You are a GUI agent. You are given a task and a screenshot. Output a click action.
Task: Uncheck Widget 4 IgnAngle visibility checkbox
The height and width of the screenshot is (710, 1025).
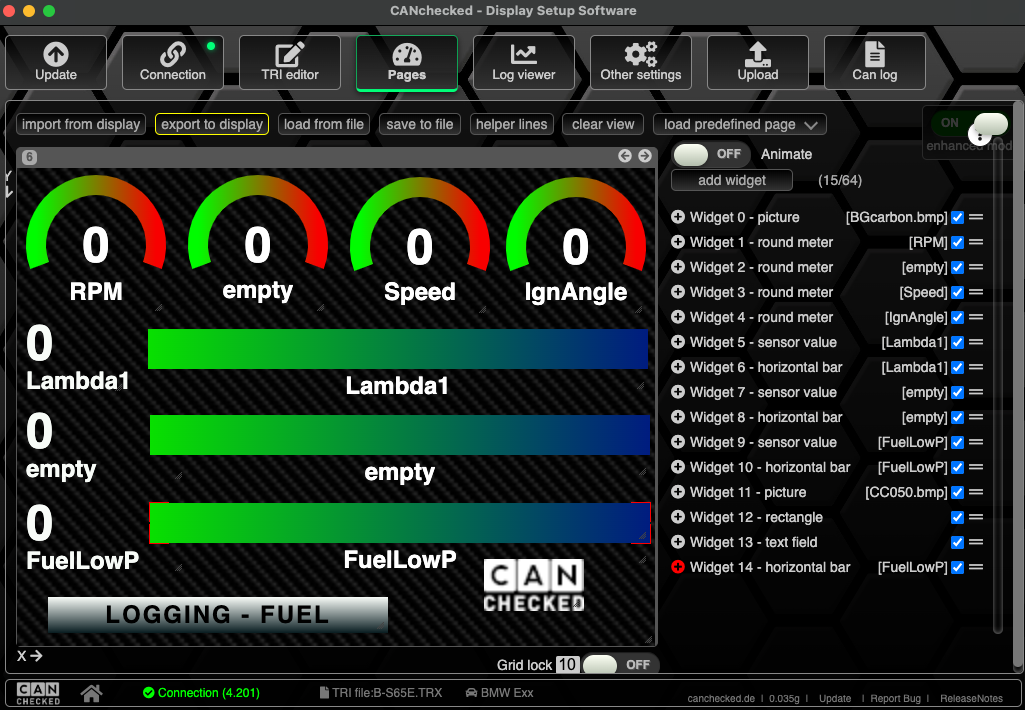(958, 317)
